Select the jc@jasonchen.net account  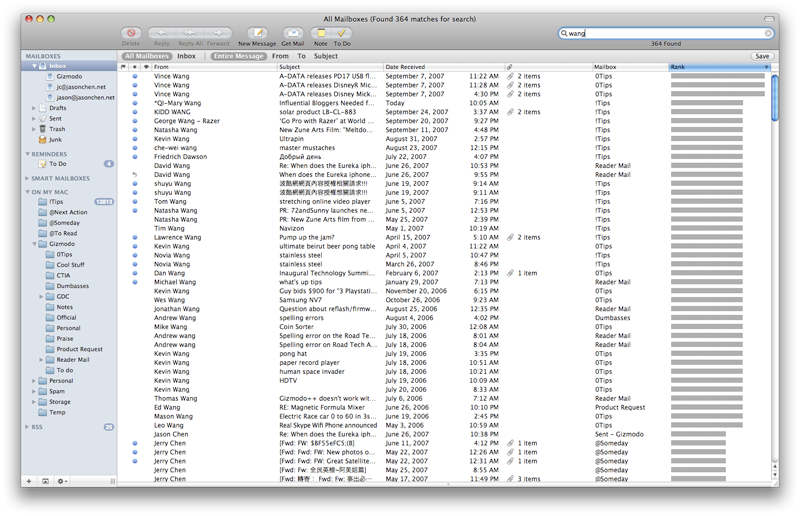coord(77,87)
